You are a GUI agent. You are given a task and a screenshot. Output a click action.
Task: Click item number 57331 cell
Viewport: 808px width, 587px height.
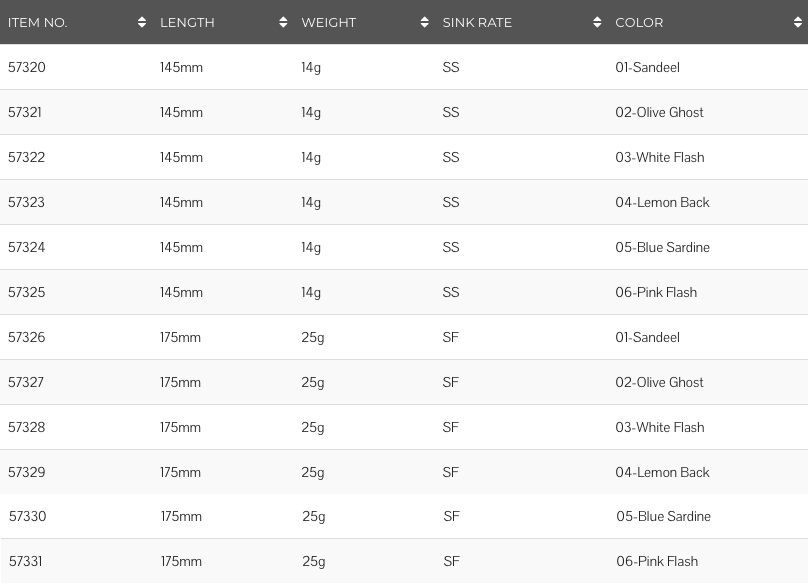tap(26, 561)
